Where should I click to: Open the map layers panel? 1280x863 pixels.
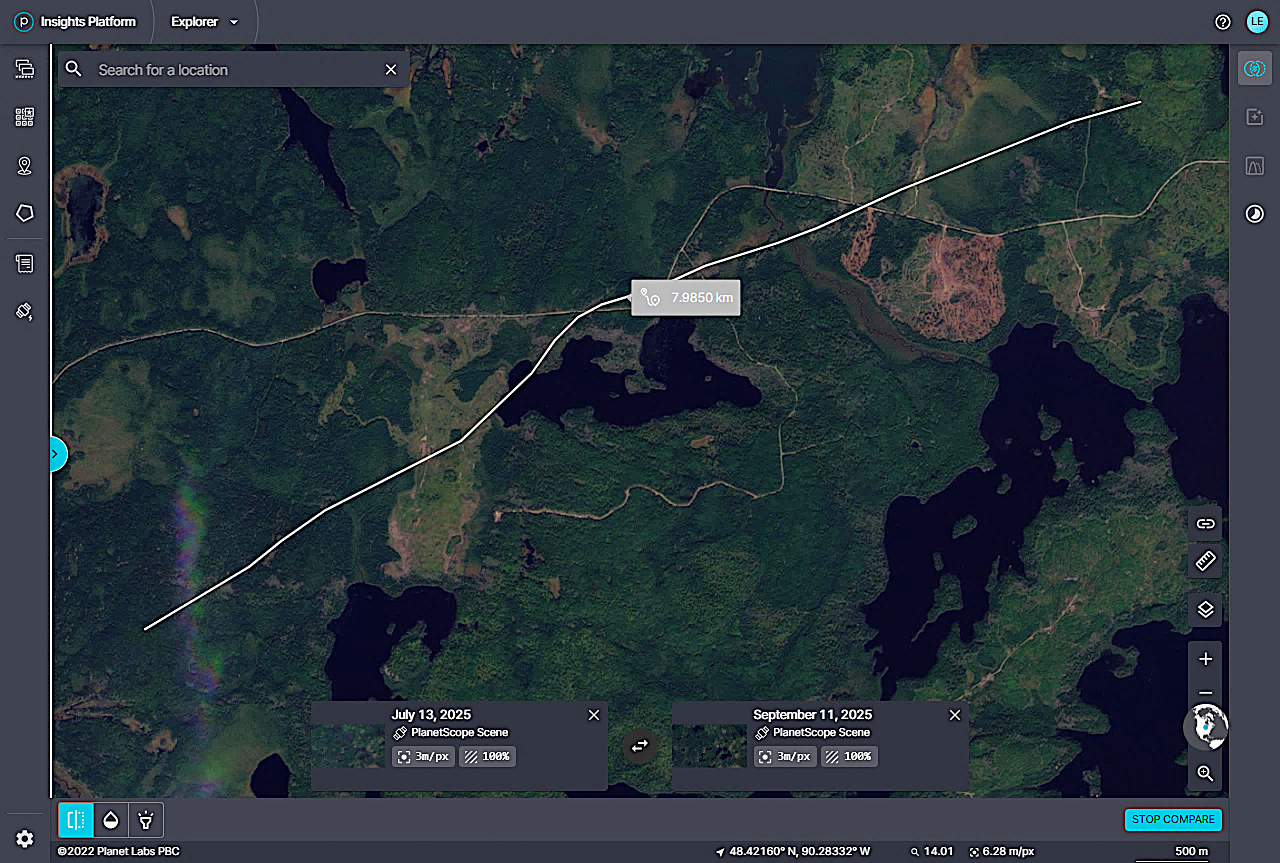coord(1205,609)
